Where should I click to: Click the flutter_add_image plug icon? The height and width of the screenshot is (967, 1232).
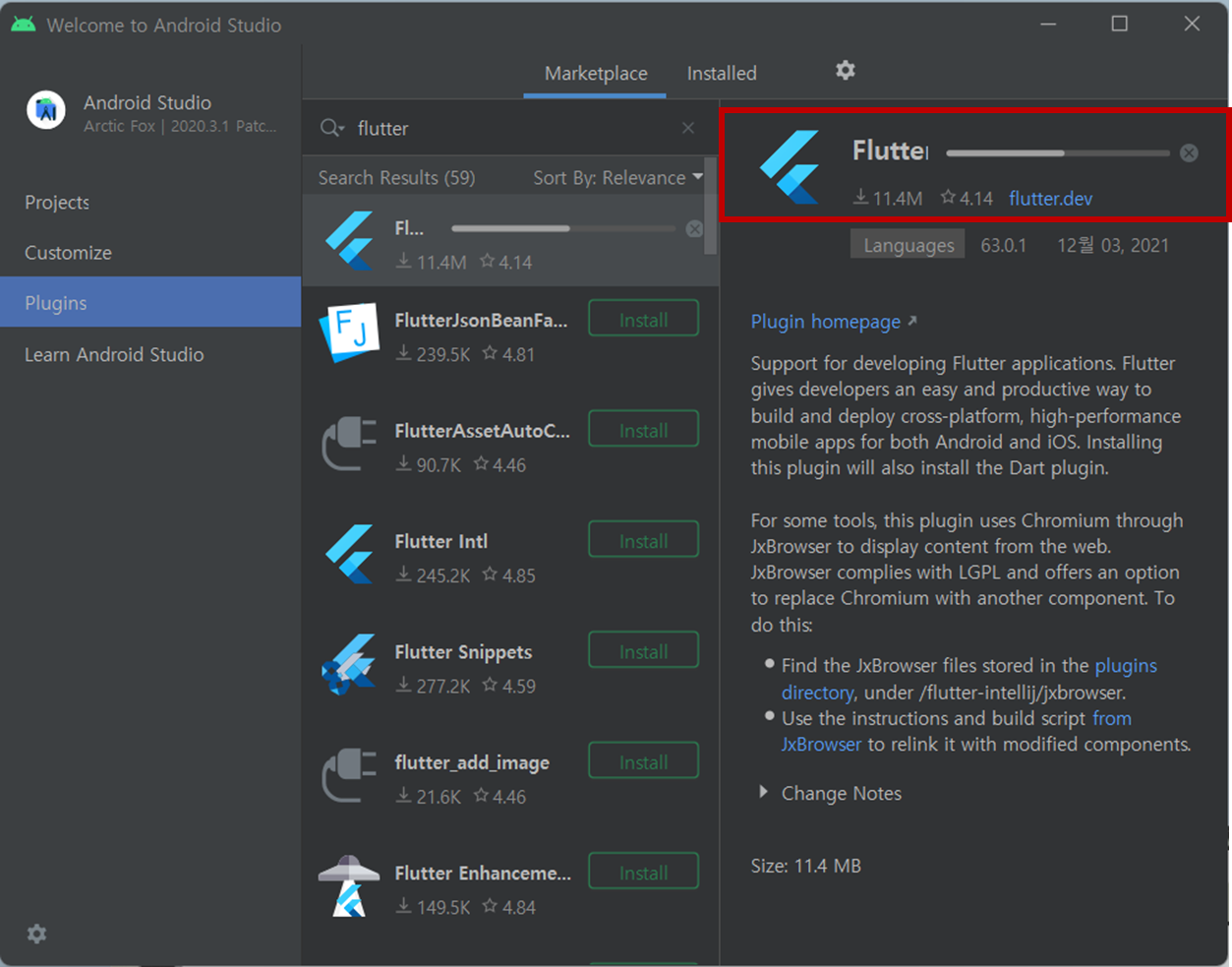coord(350,775)
